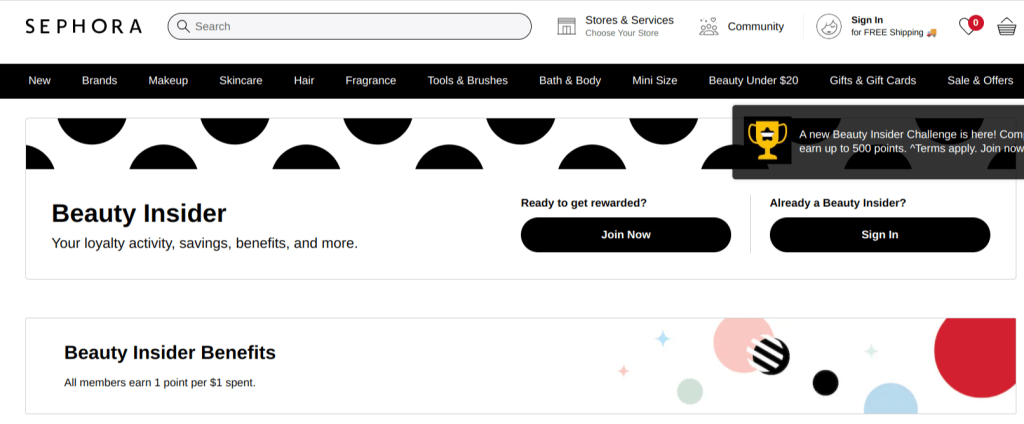1024x424 pixels.
Task: Focus the Search input field
Action: point(349,26)
